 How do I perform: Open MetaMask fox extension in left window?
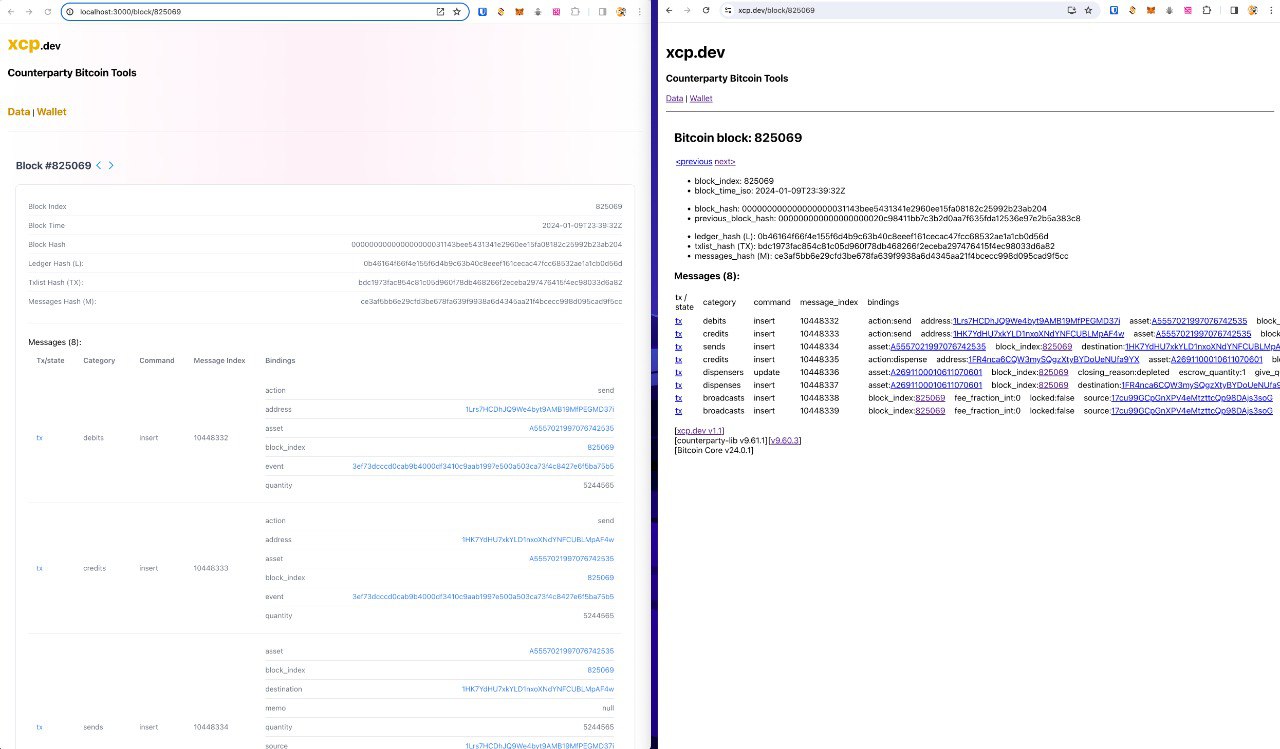pyautogui.click(x=518, y=11)
